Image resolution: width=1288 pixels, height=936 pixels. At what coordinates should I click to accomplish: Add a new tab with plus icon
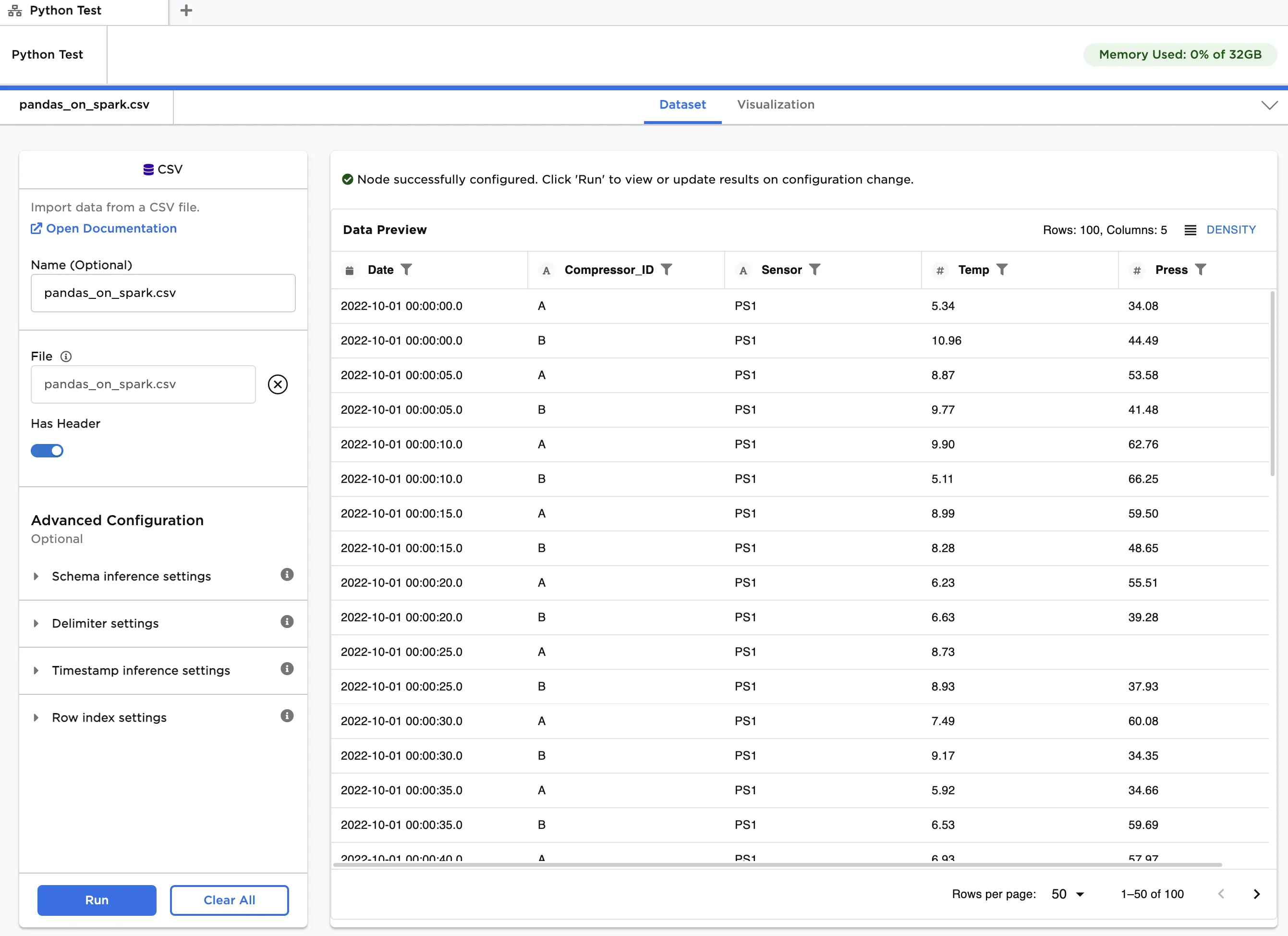186,10
